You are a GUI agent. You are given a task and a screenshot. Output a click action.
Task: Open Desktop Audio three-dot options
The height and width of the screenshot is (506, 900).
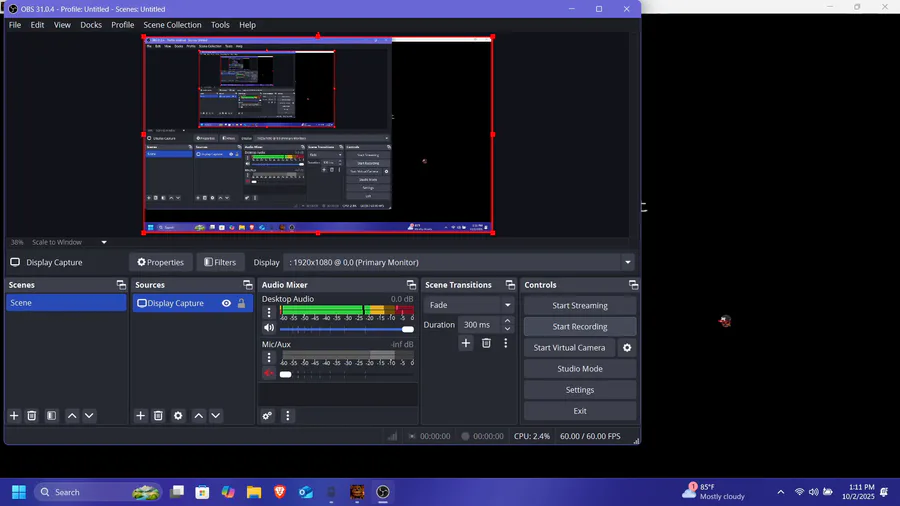(269, 312)
